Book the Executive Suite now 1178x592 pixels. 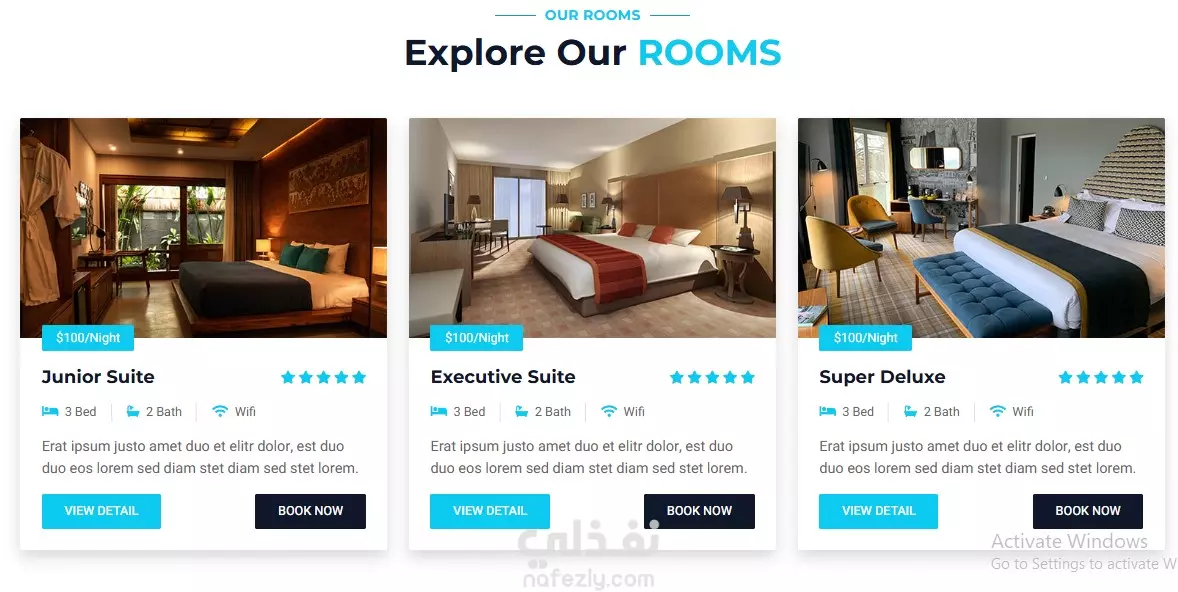[x=699, y=511]
